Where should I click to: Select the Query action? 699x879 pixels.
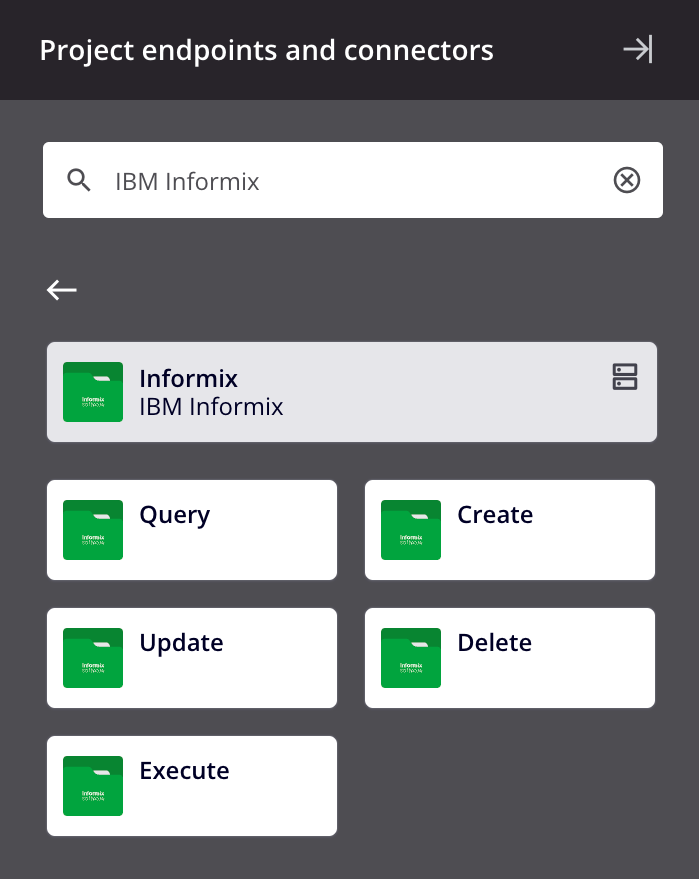tap(191, 530)
